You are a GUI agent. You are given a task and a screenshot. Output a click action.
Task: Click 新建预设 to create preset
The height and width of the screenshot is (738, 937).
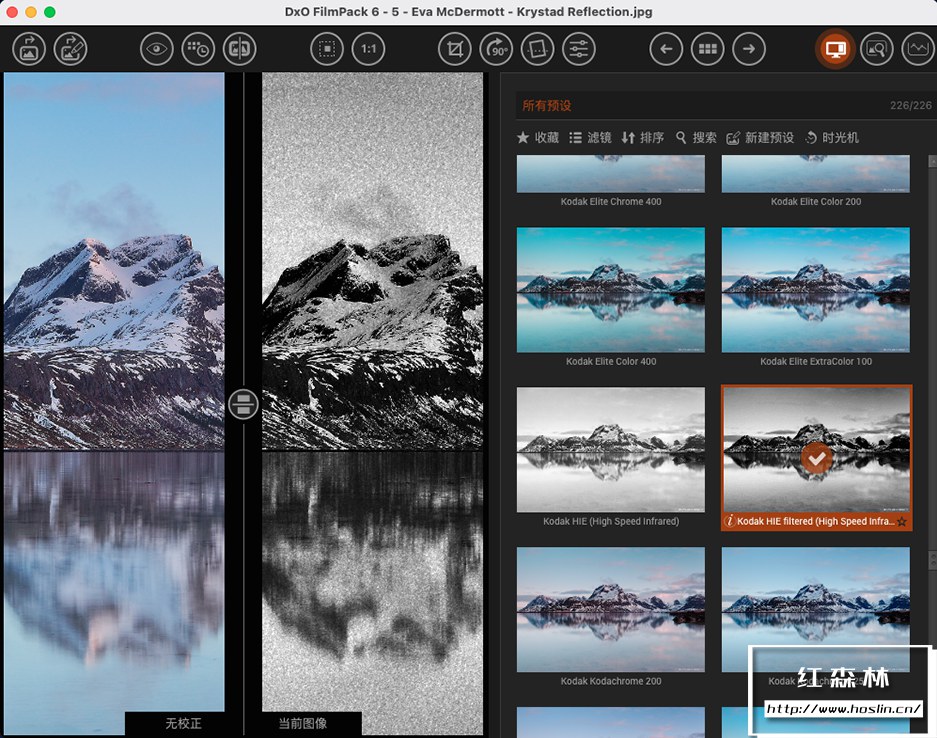click(x=760, y=137)
